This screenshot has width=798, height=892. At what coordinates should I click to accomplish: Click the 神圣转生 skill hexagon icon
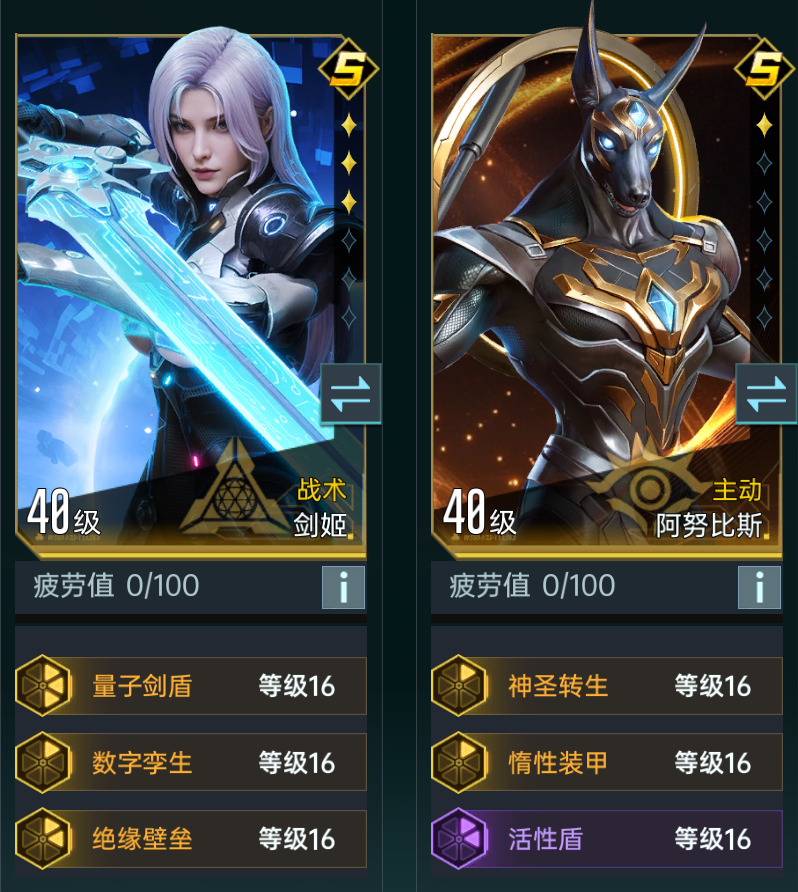(460, 685)
